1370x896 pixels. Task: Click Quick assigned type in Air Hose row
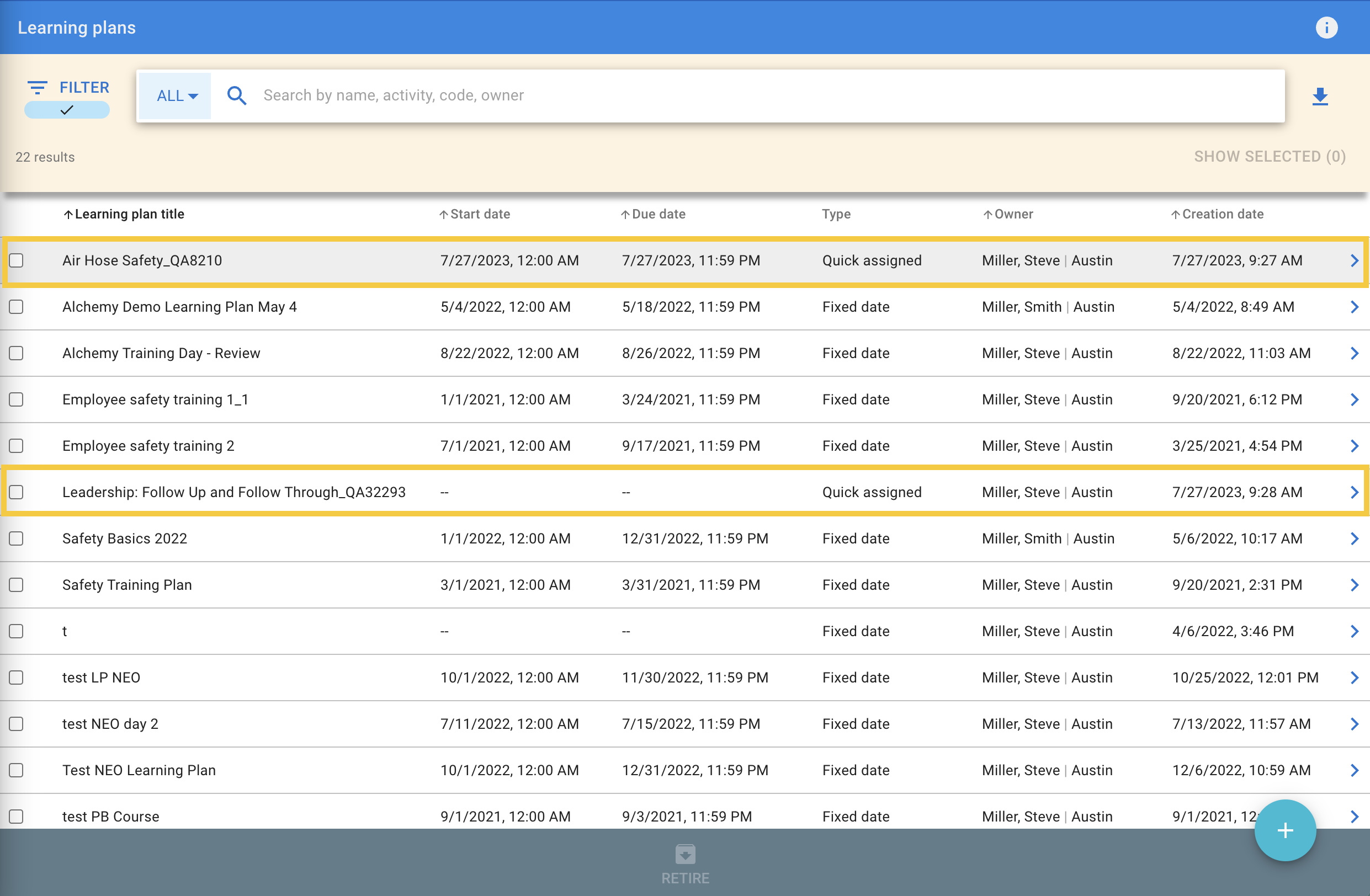tap(872, 260)
